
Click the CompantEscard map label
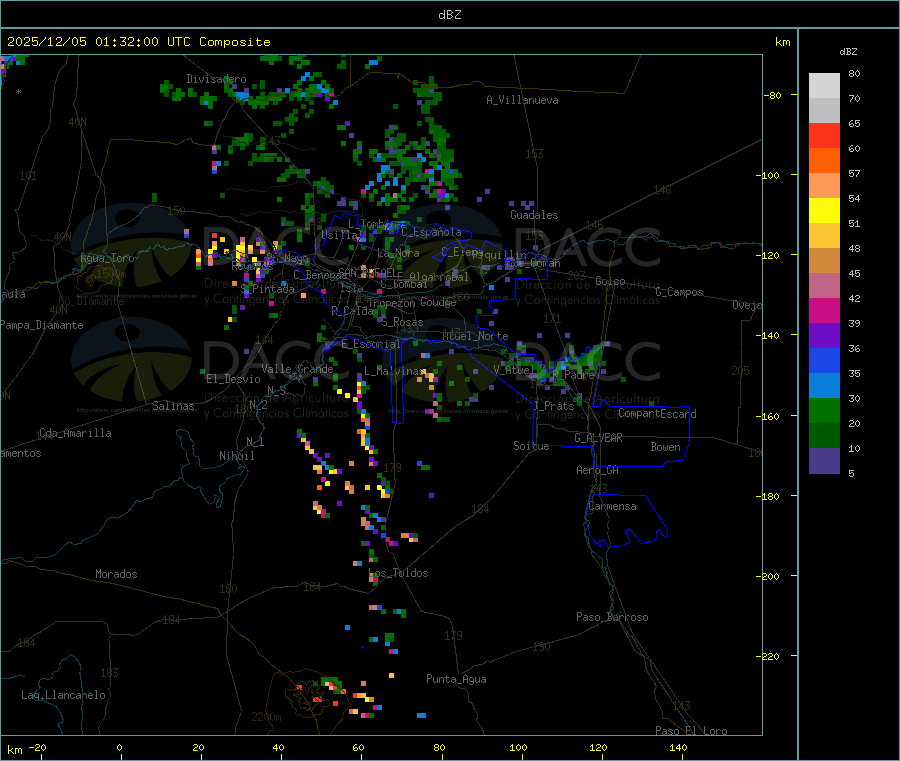[658, 414]
